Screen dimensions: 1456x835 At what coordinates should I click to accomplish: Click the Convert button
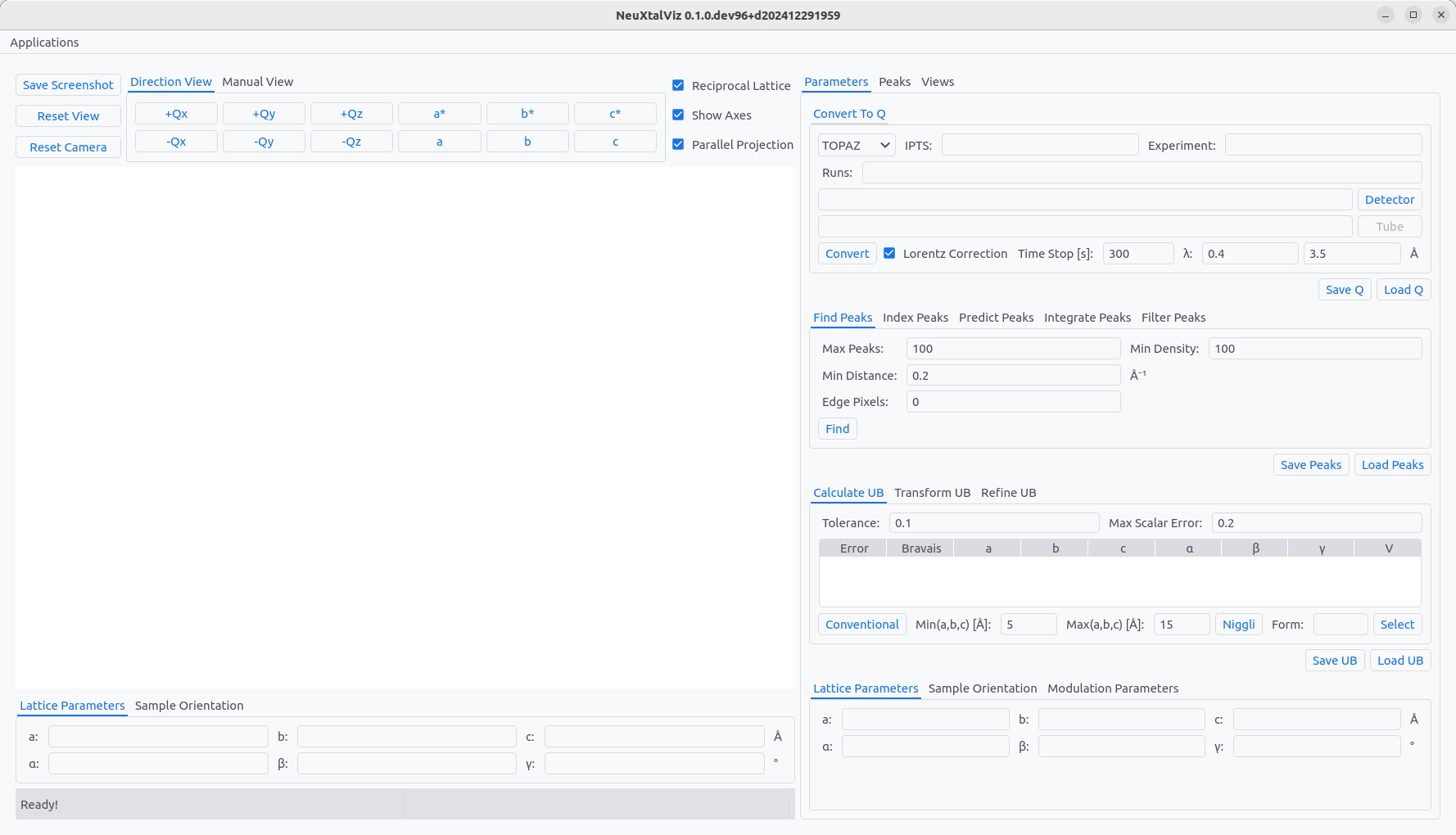(x=847, y=254)
